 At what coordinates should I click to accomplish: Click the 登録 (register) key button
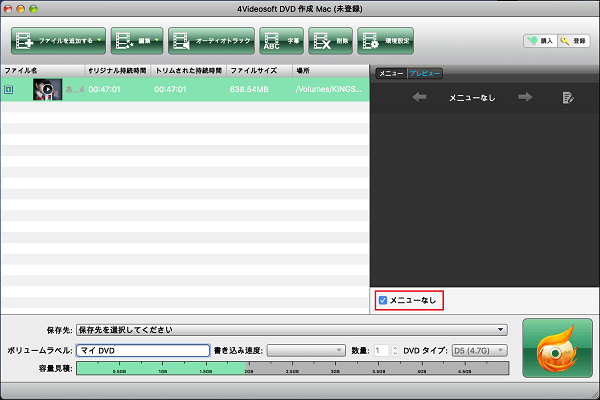pyautogui.click(x=574, y=41)
